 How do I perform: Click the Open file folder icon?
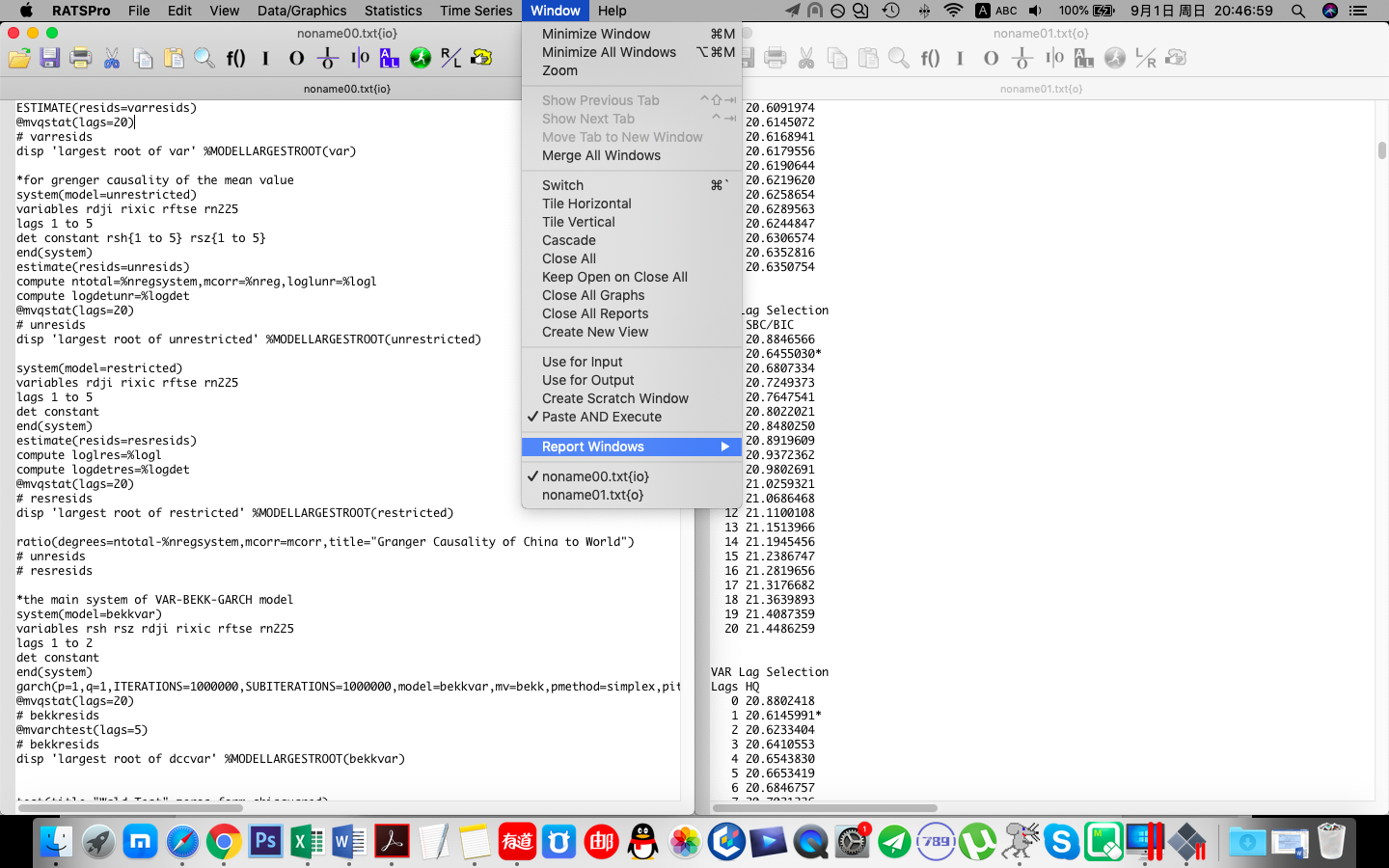tap(19, 58)
